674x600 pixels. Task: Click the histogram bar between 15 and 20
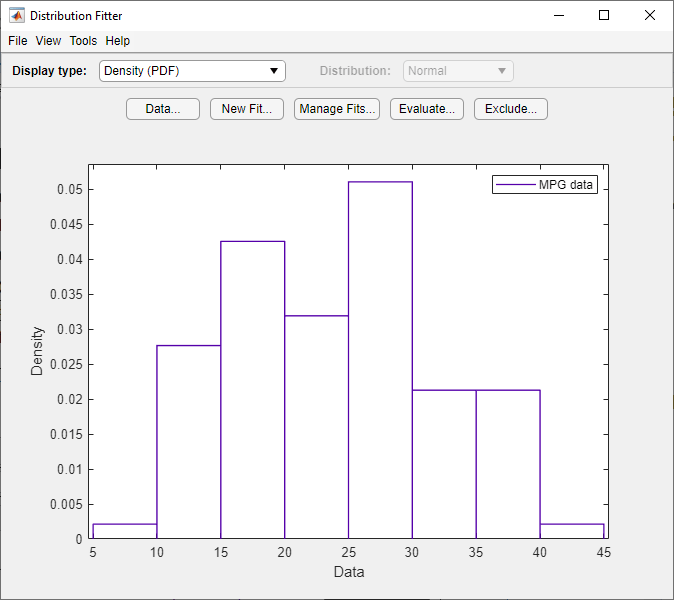[253, 390]
